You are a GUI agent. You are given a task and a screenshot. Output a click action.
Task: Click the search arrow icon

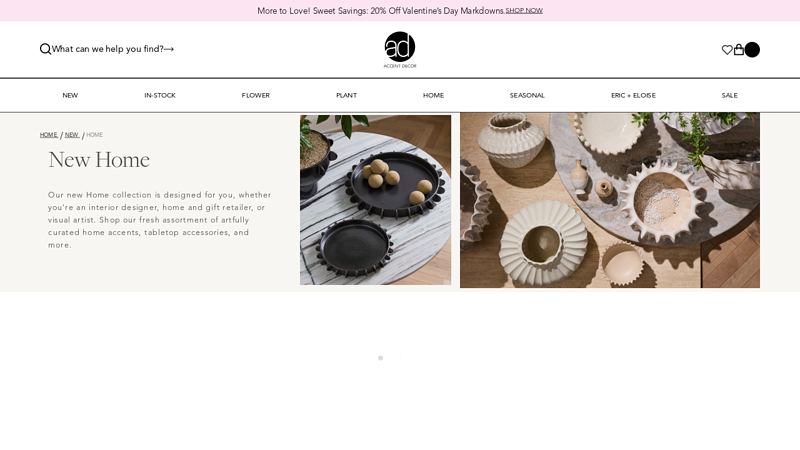pyautogui.click(x=169, y=49)
